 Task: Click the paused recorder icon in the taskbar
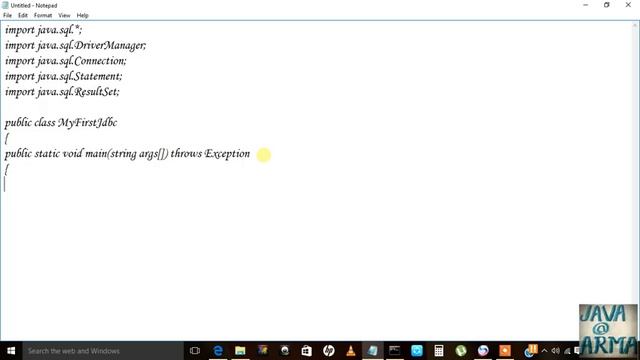pos(531,351)
